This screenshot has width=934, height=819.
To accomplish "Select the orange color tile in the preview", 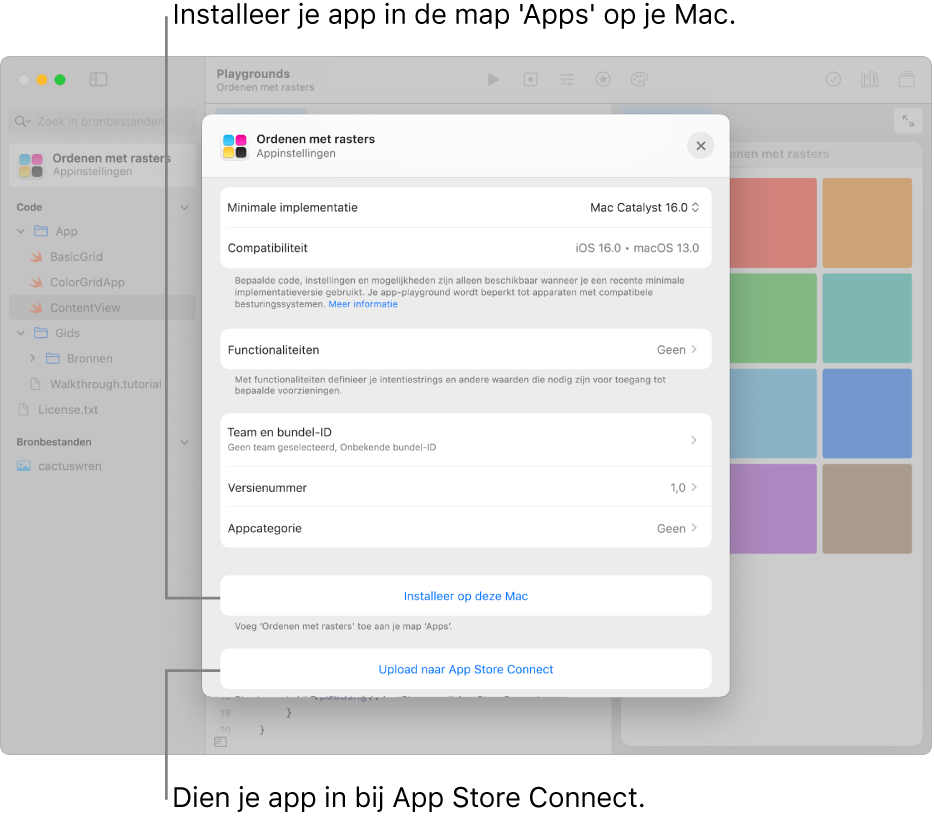I will click(x=866, y=223).
